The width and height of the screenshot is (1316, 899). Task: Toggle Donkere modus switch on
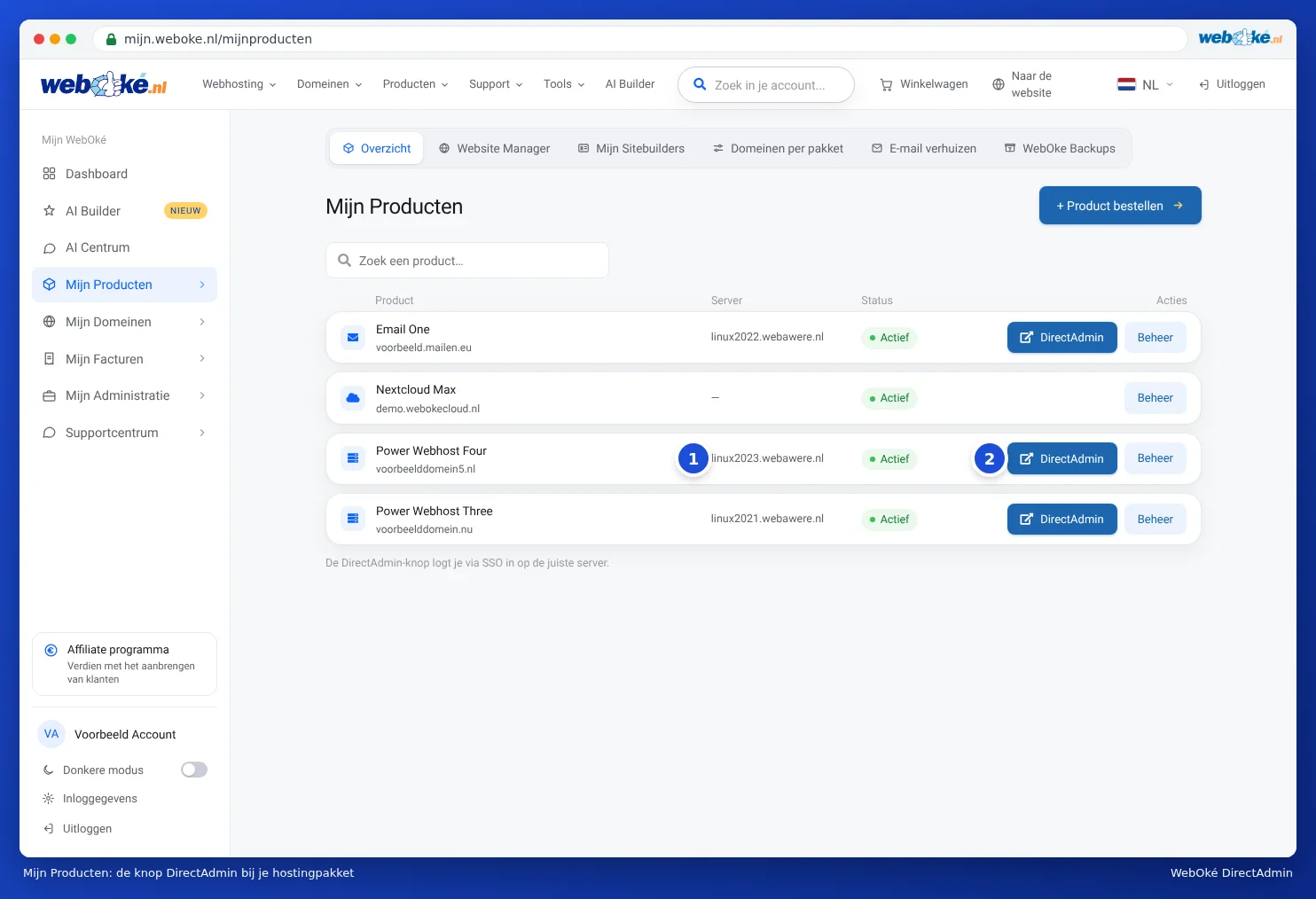(194, 770)
